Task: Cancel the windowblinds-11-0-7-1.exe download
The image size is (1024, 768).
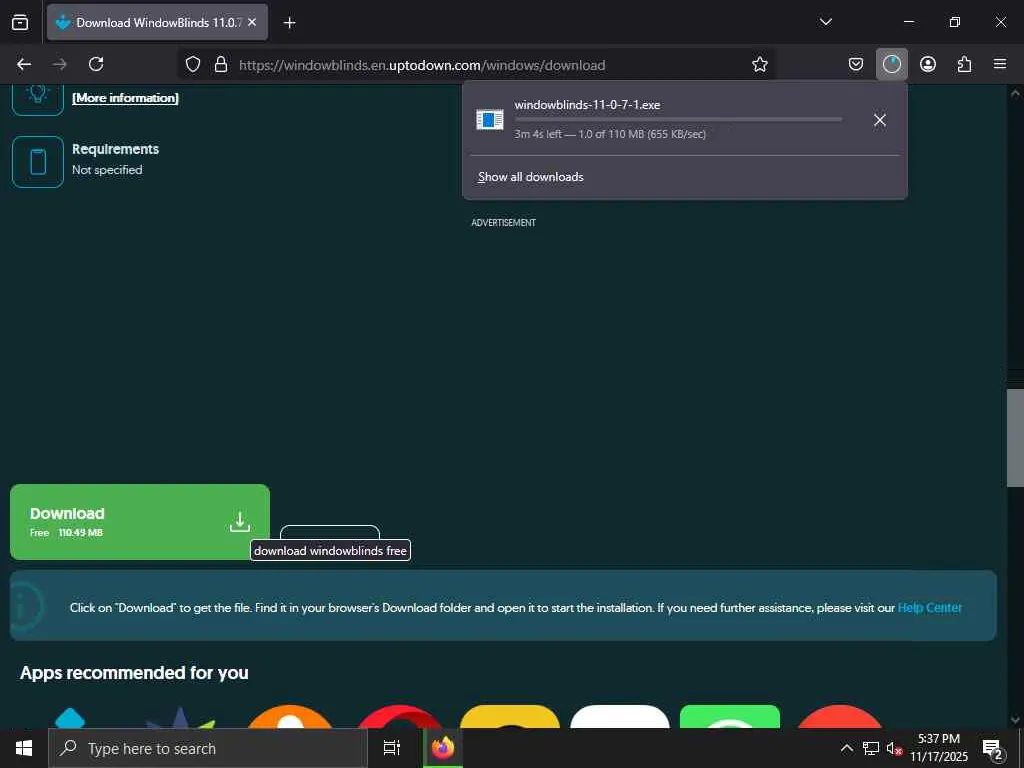Action: coord(880,120)
